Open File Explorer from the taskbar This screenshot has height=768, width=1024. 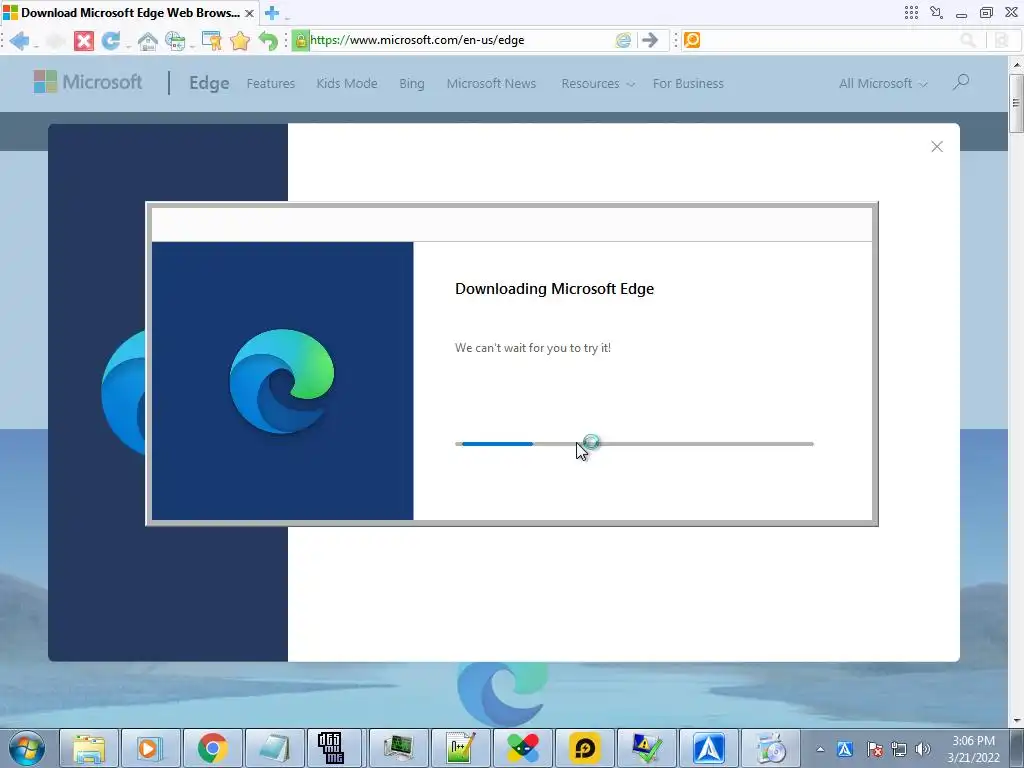[89, 748]
